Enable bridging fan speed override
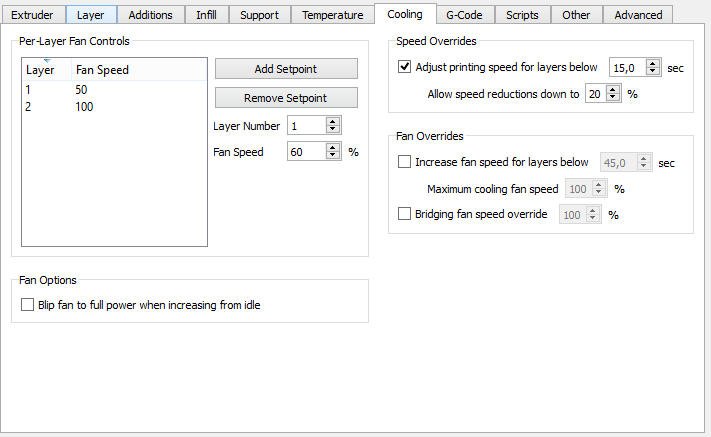Viewport: 711px width, 437px height. click(405, 213)
